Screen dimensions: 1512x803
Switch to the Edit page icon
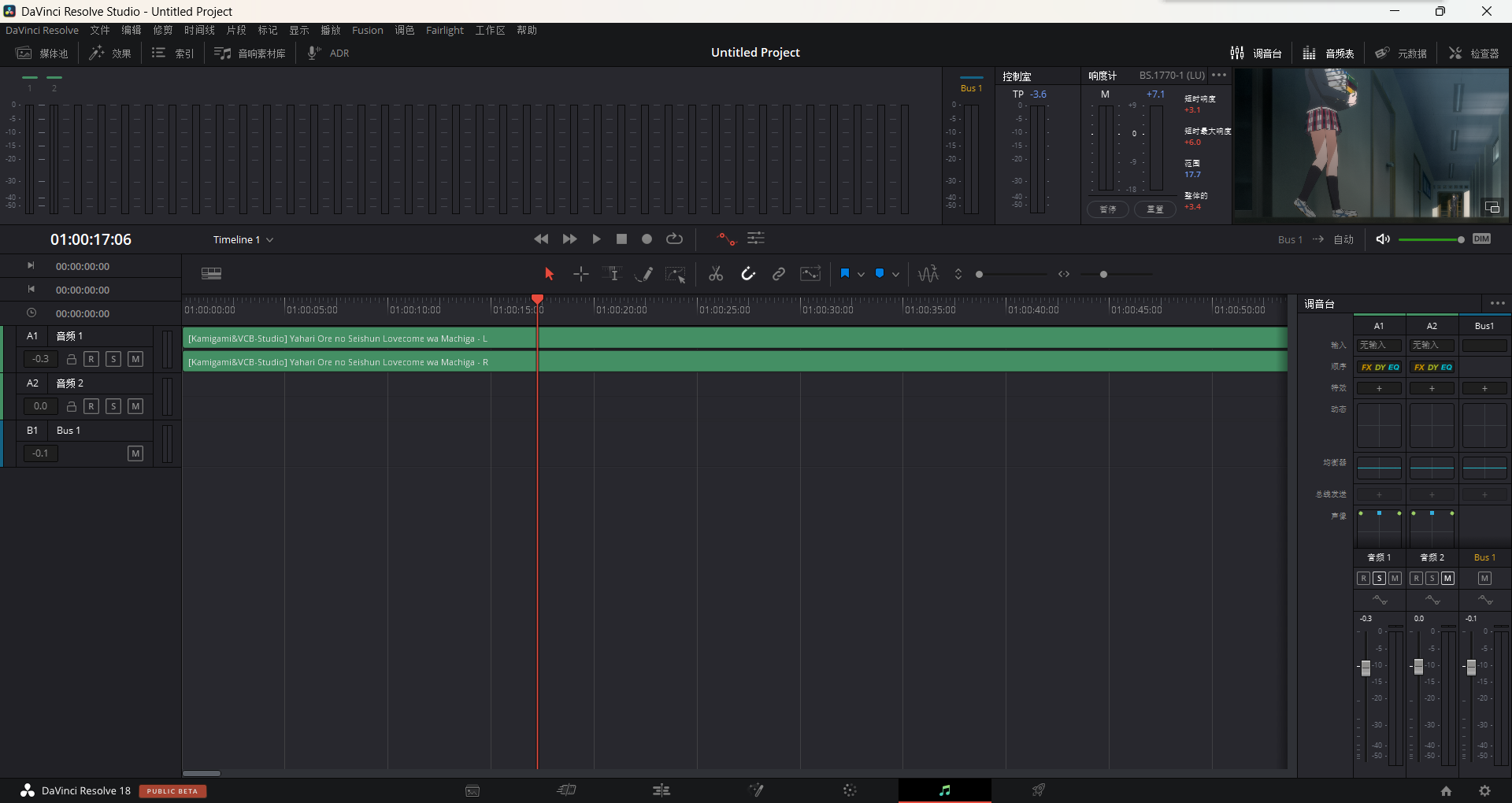[661, 790]
